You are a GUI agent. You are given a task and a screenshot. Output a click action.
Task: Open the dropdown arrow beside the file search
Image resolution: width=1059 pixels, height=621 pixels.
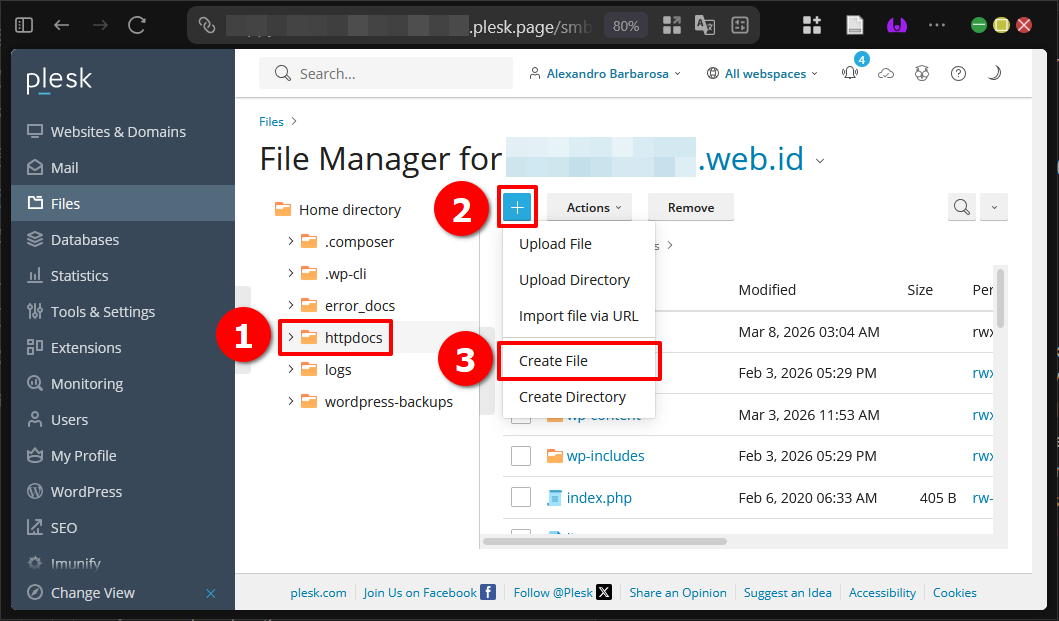tap(994, 207)
